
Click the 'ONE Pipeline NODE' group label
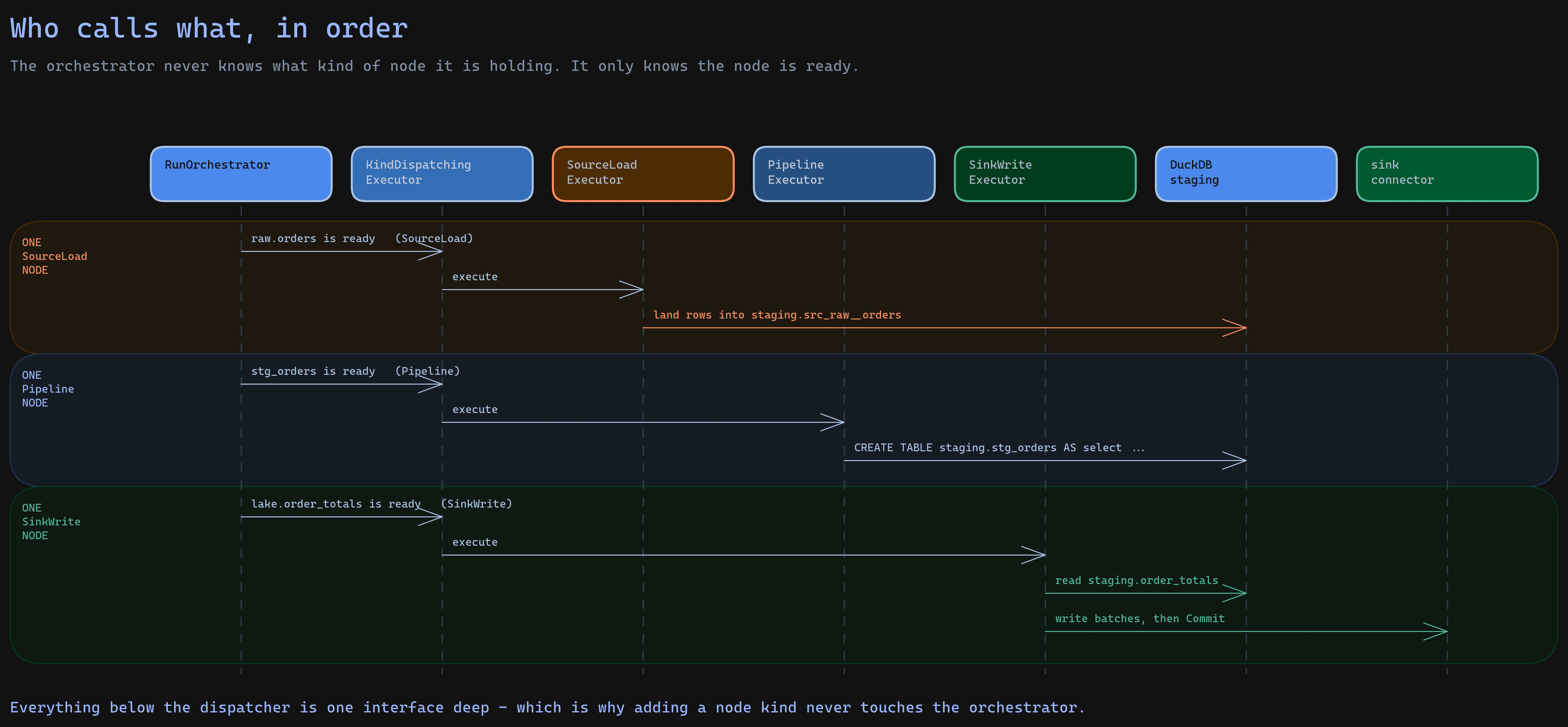point(48,389)
